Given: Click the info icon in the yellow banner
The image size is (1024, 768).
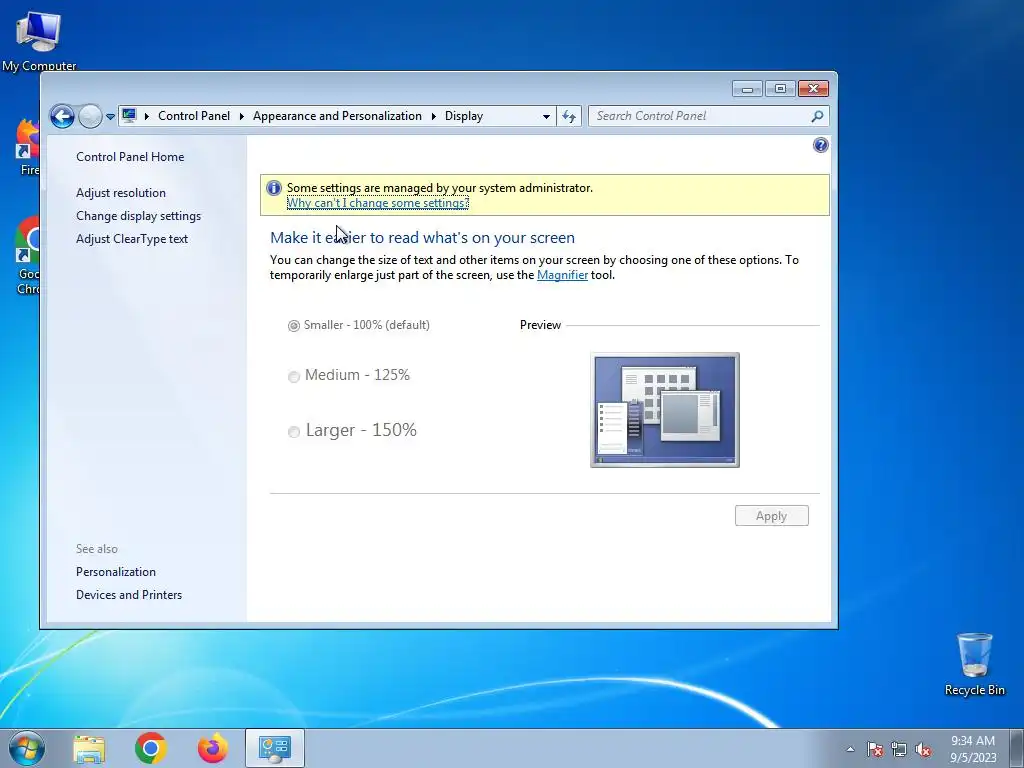Looking at the screenshot, I should point(274,188).
